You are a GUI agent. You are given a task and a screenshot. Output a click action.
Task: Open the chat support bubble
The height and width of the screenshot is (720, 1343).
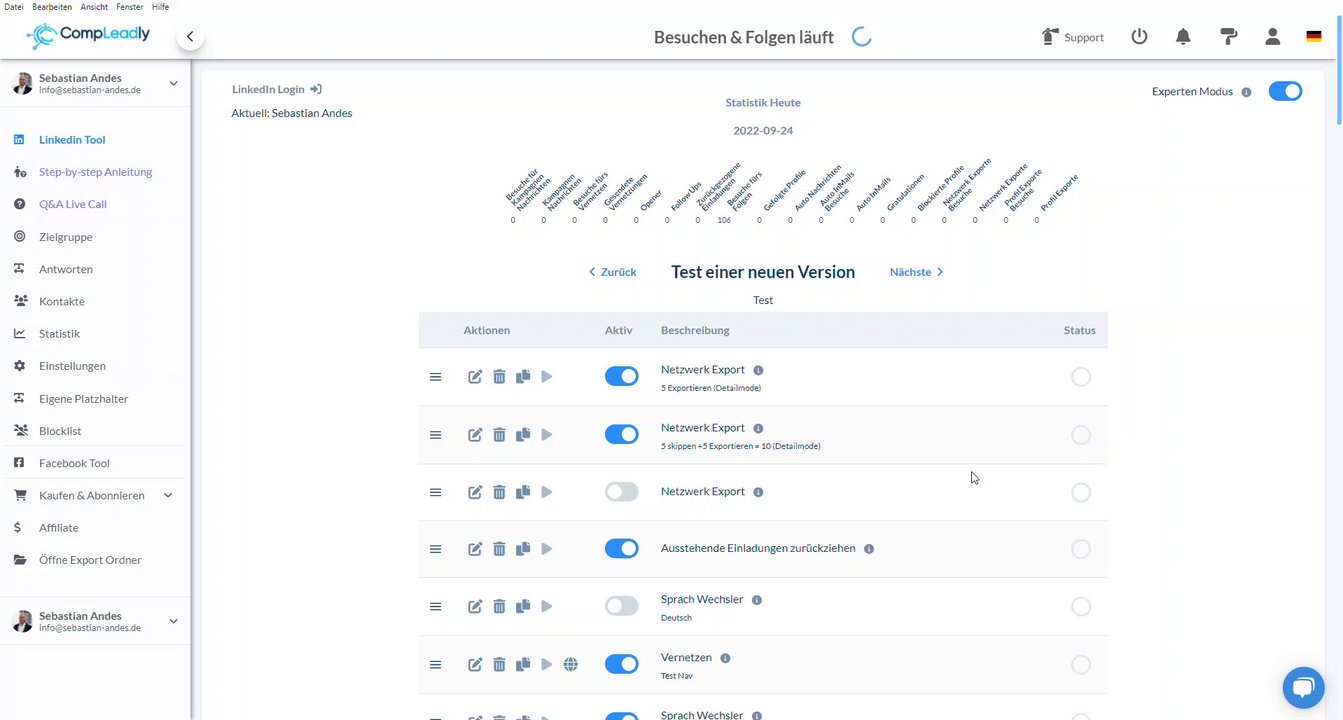1302,687
